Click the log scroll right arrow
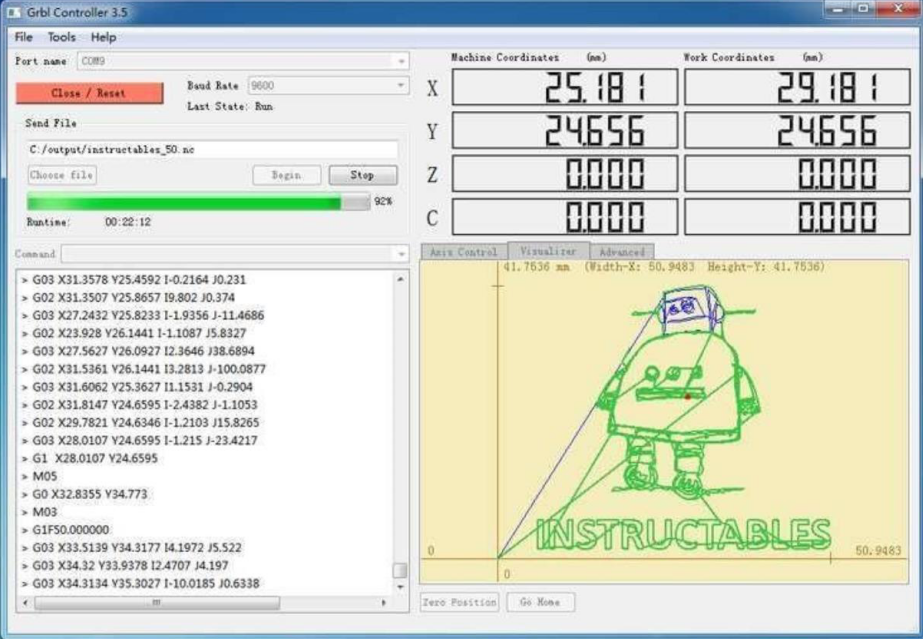The width and height of the screenshot is (923, 639). click(384, 603)
